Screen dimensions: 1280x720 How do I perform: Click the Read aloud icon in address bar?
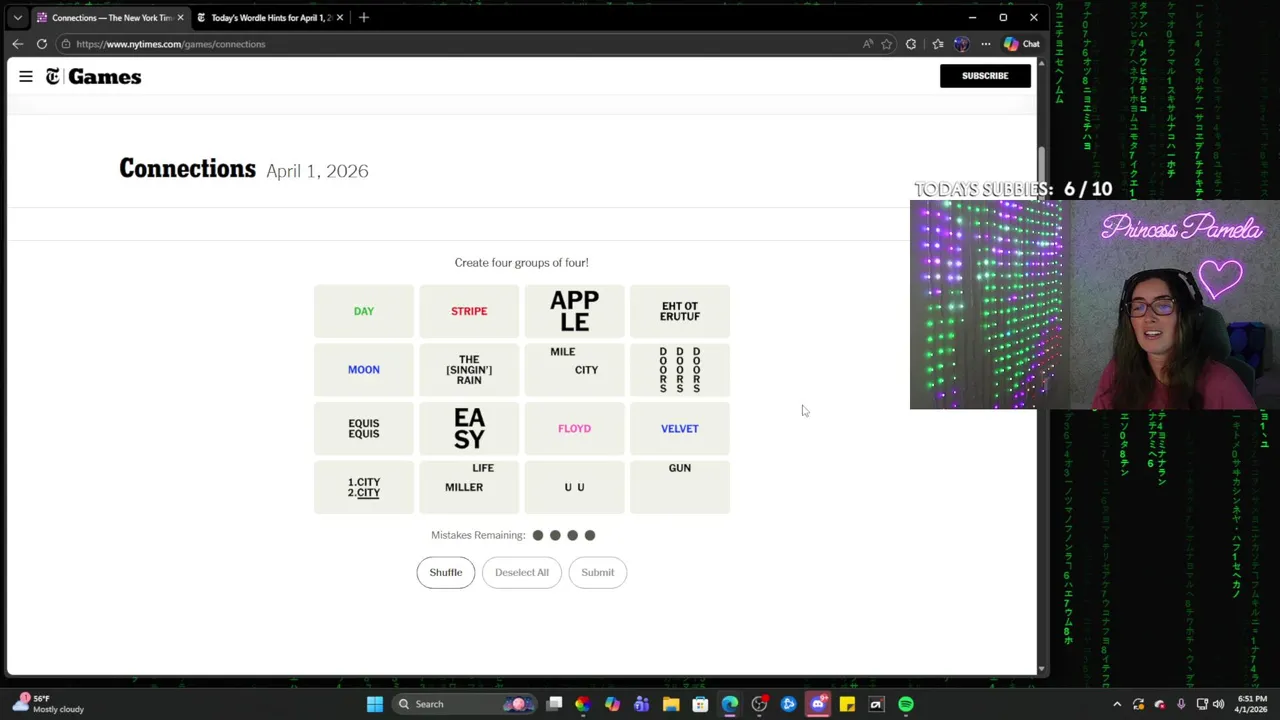click(867, 44)
